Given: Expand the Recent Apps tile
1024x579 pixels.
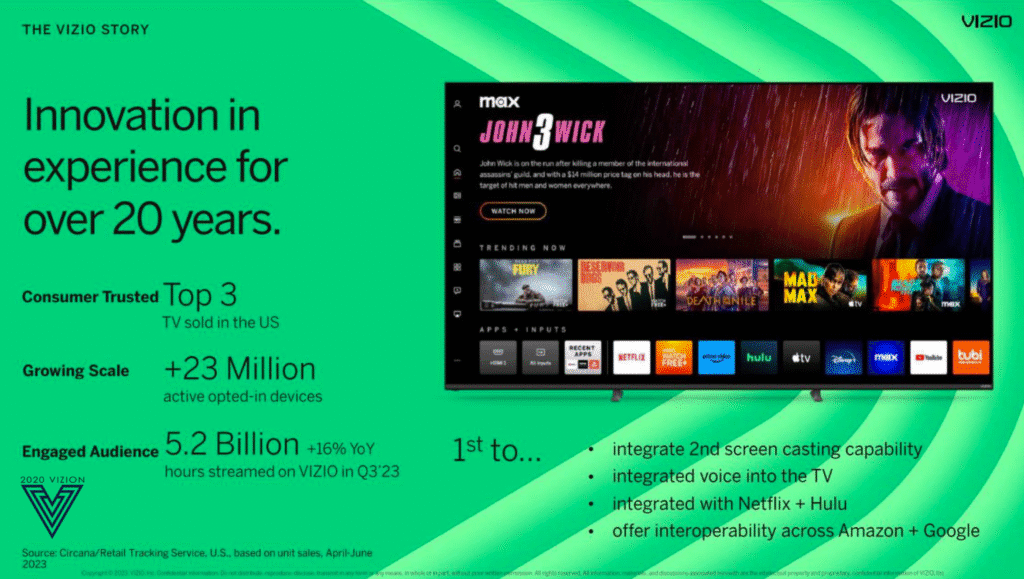Looking at the screenshot, I should 582,357.
